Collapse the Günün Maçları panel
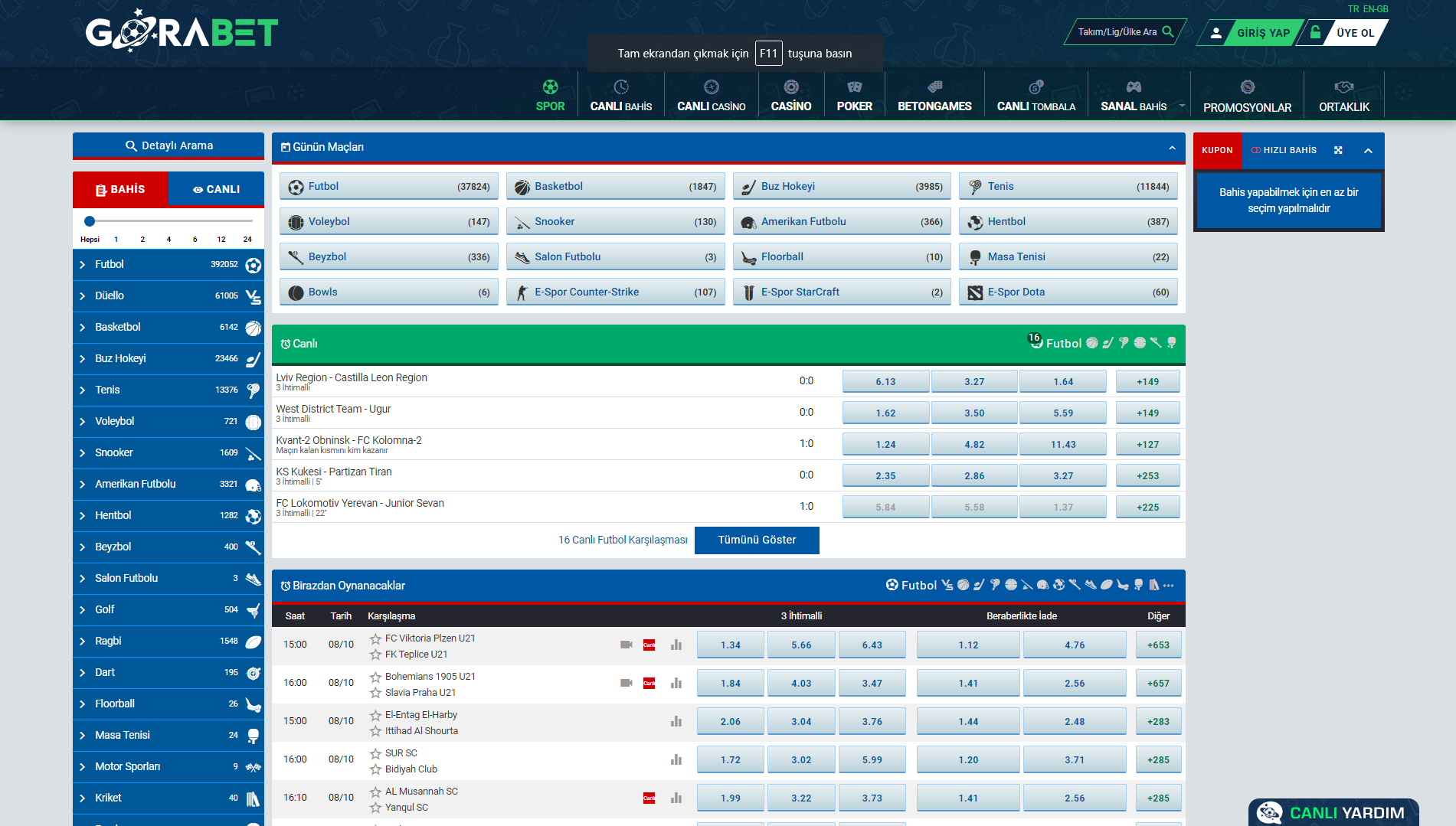 click(1172, 148)
